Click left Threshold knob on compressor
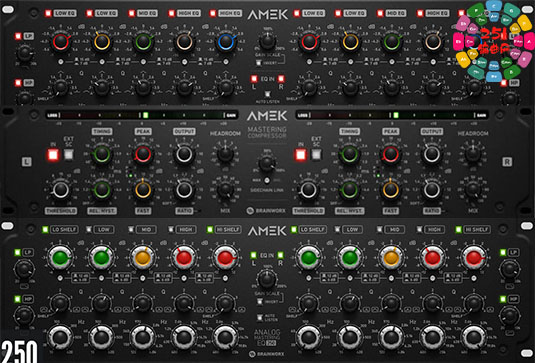 (61, 190)
